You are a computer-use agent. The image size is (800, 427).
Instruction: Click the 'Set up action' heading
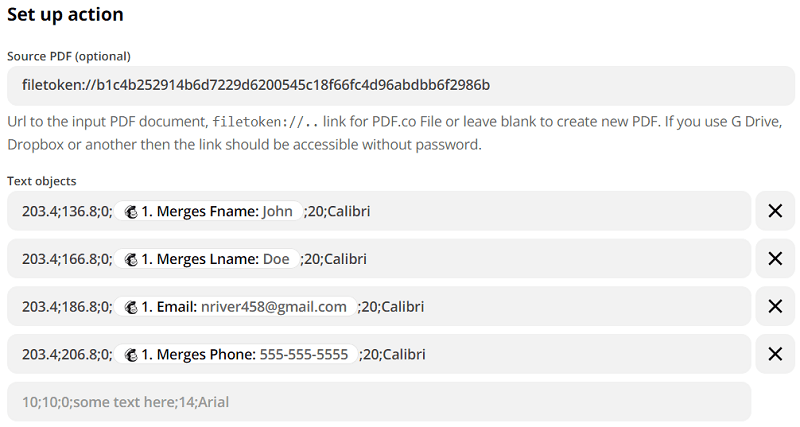pos(66,15)
